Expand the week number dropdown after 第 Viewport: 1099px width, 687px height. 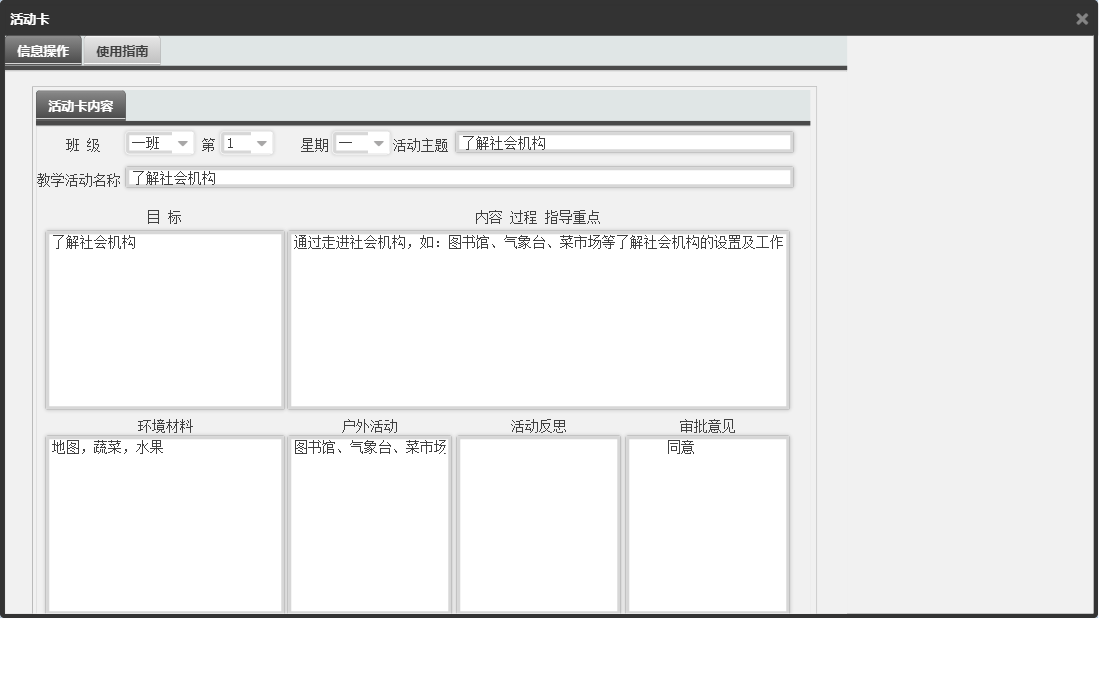tap(245, 142)
